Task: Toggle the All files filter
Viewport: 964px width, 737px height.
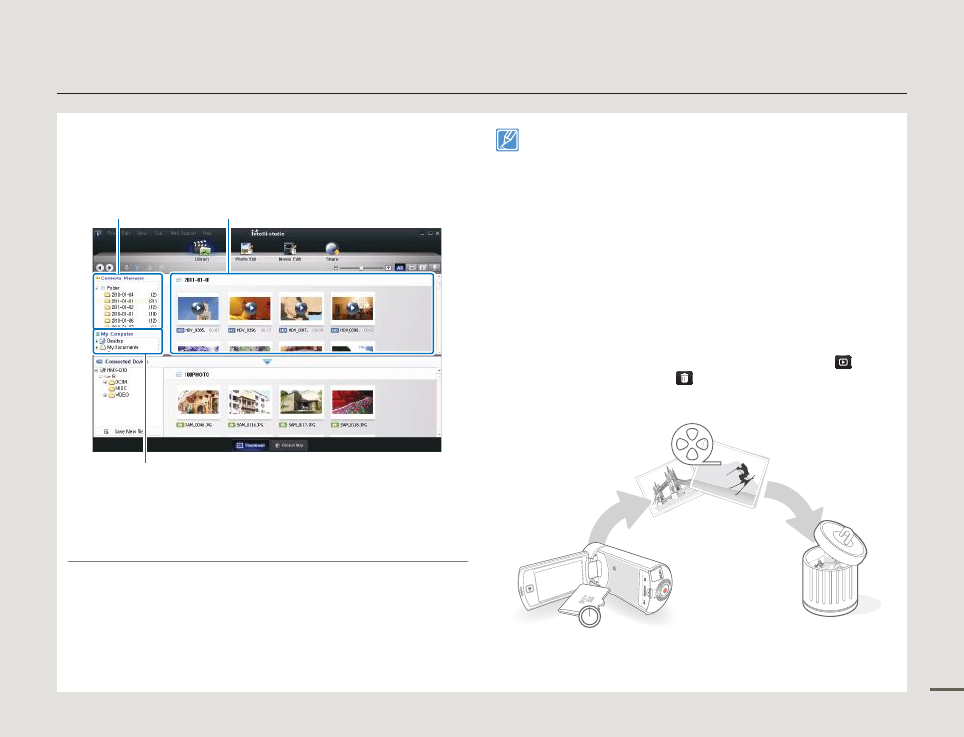Action: tap(399, 268)
